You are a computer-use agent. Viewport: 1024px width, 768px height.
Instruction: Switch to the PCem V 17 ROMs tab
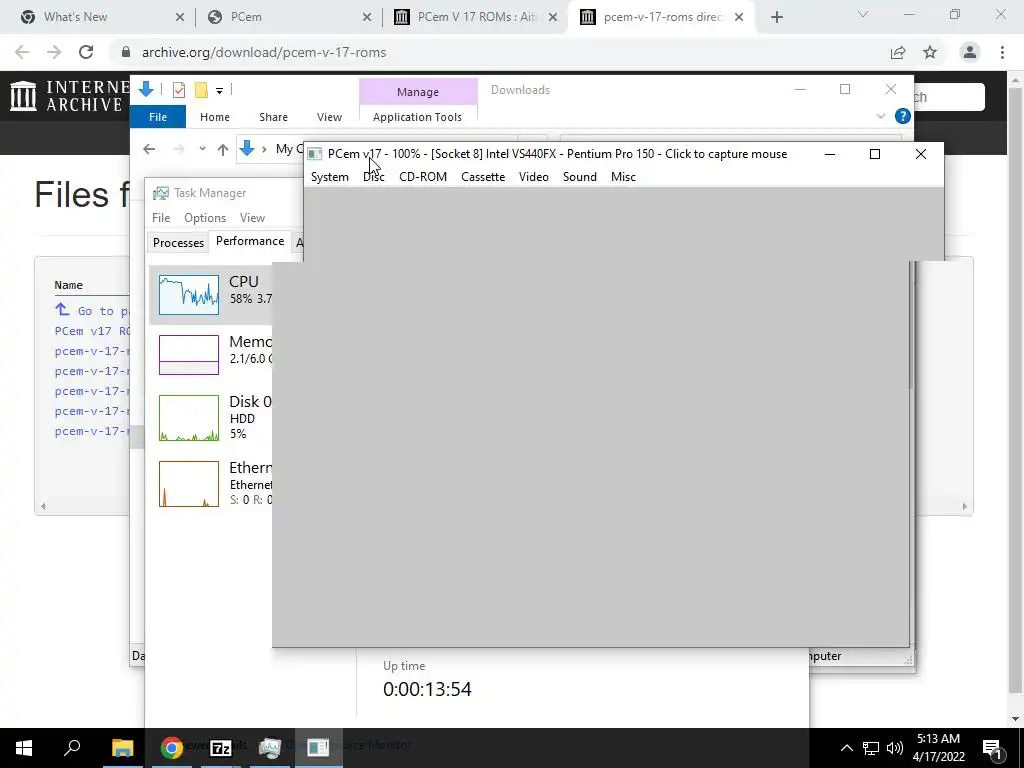point(476,17)
